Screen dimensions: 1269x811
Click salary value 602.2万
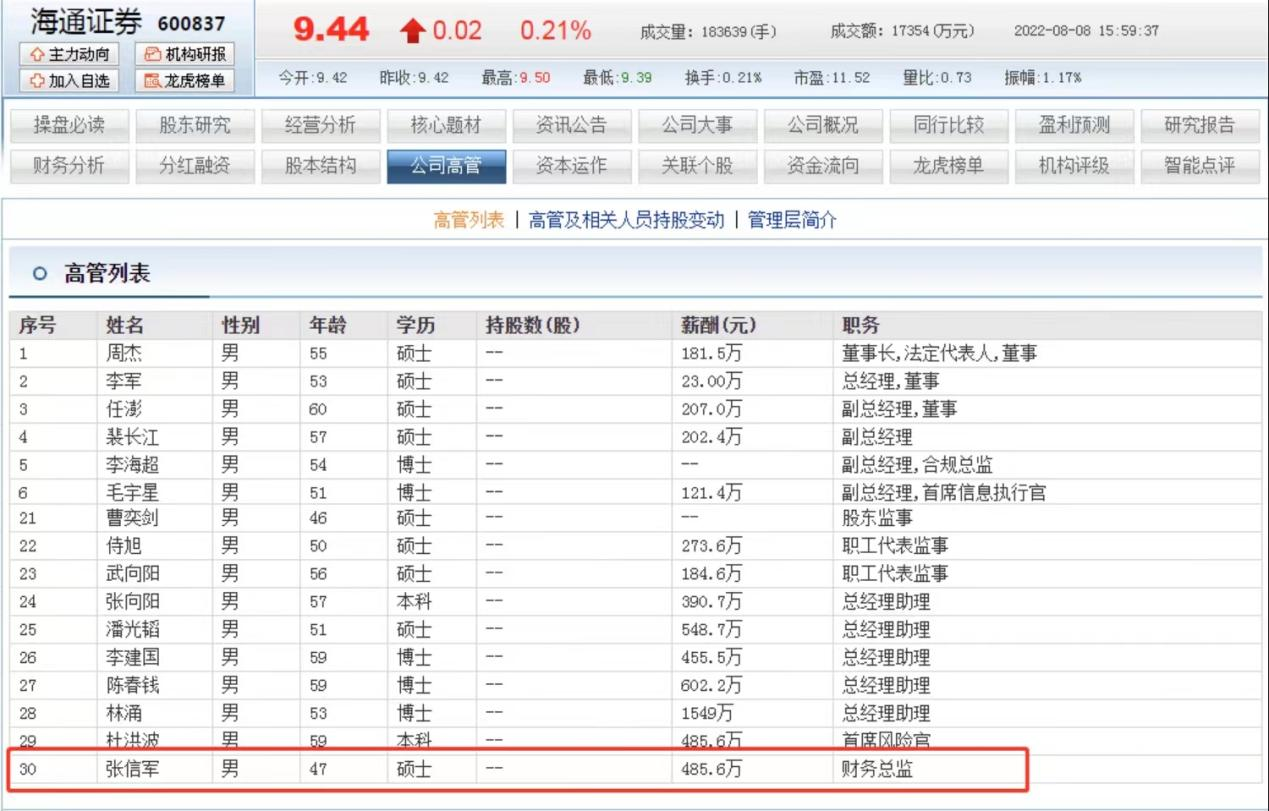712,685
